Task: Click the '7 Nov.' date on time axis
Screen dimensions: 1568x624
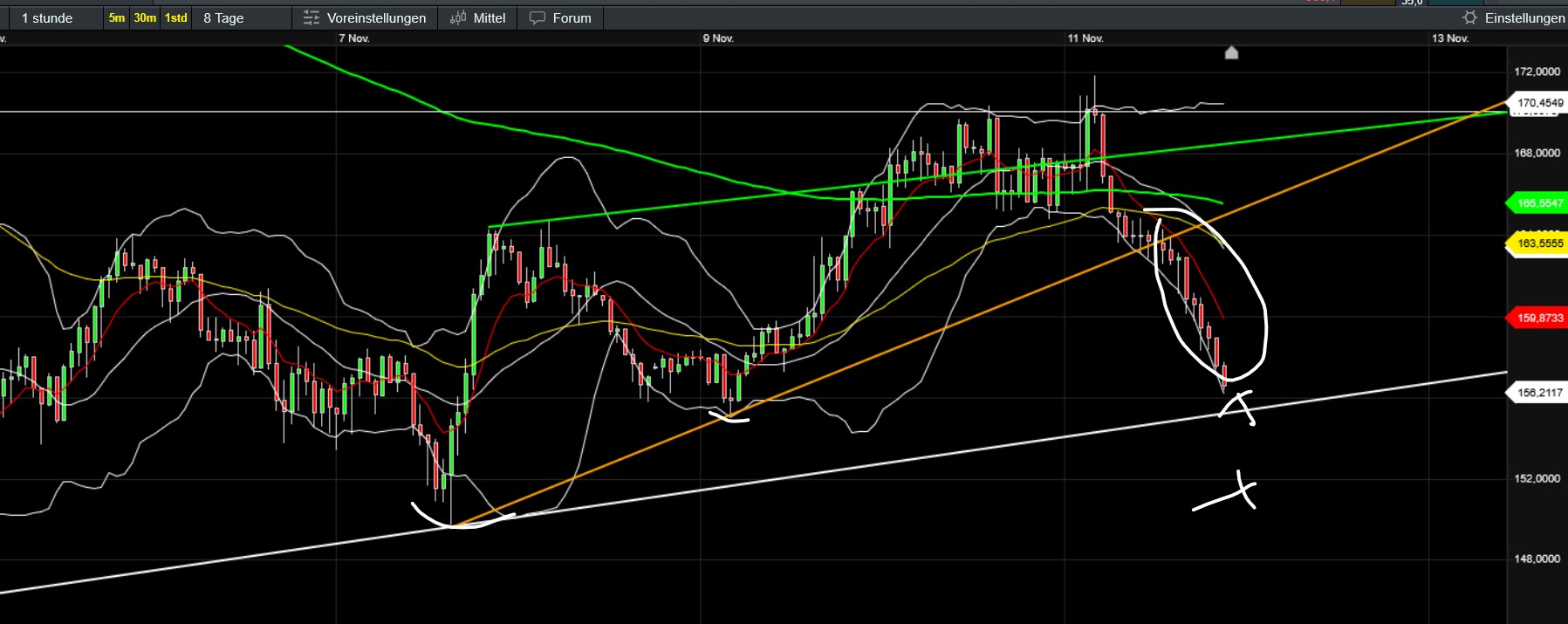Action: coord(354,38)
